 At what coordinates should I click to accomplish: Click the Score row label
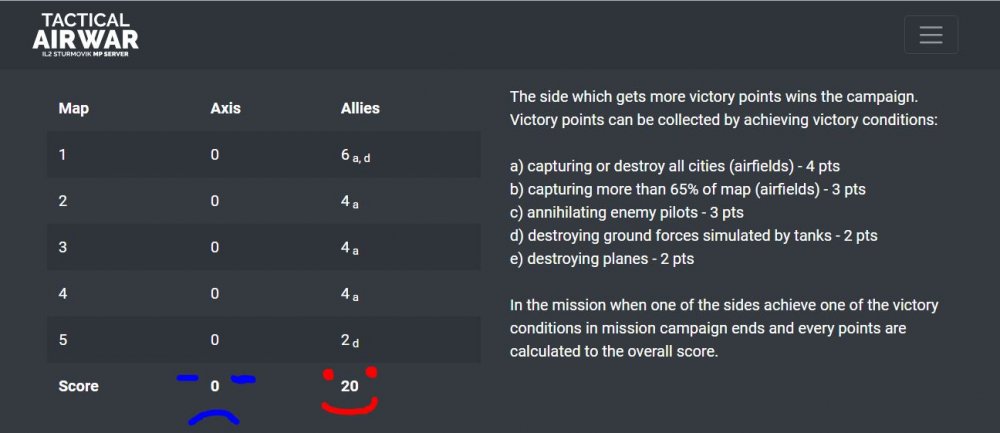[x=78, y=385]
